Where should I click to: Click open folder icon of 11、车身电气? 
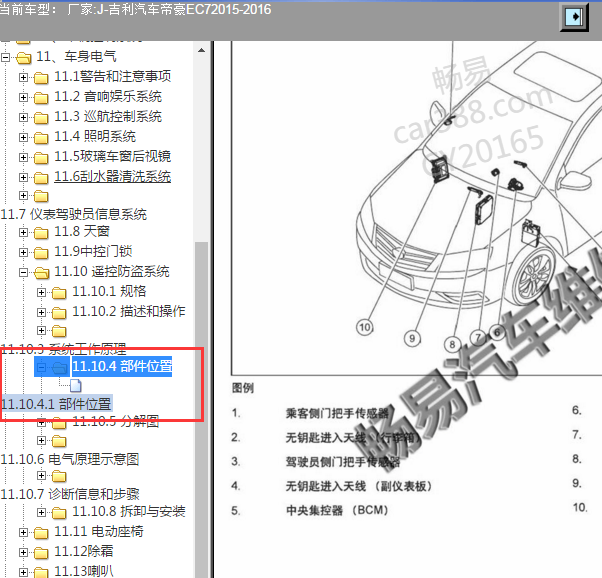point(23,58)
